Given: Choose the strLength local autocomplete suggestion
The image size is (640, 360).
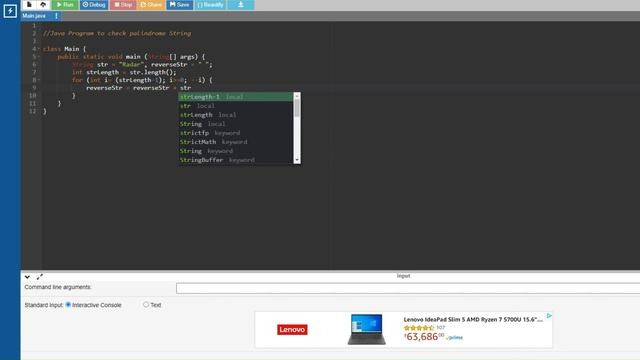Looking at the screenshot, I should tap(236, 115).
